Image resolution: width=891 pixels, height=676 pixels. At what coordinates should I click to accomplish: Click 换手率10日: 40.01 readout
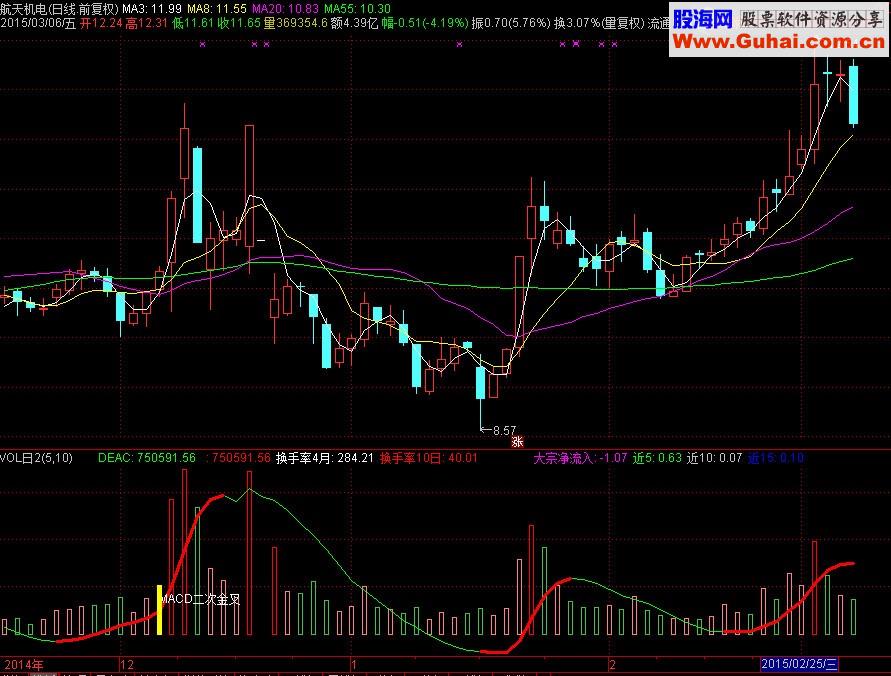point(429,458)
